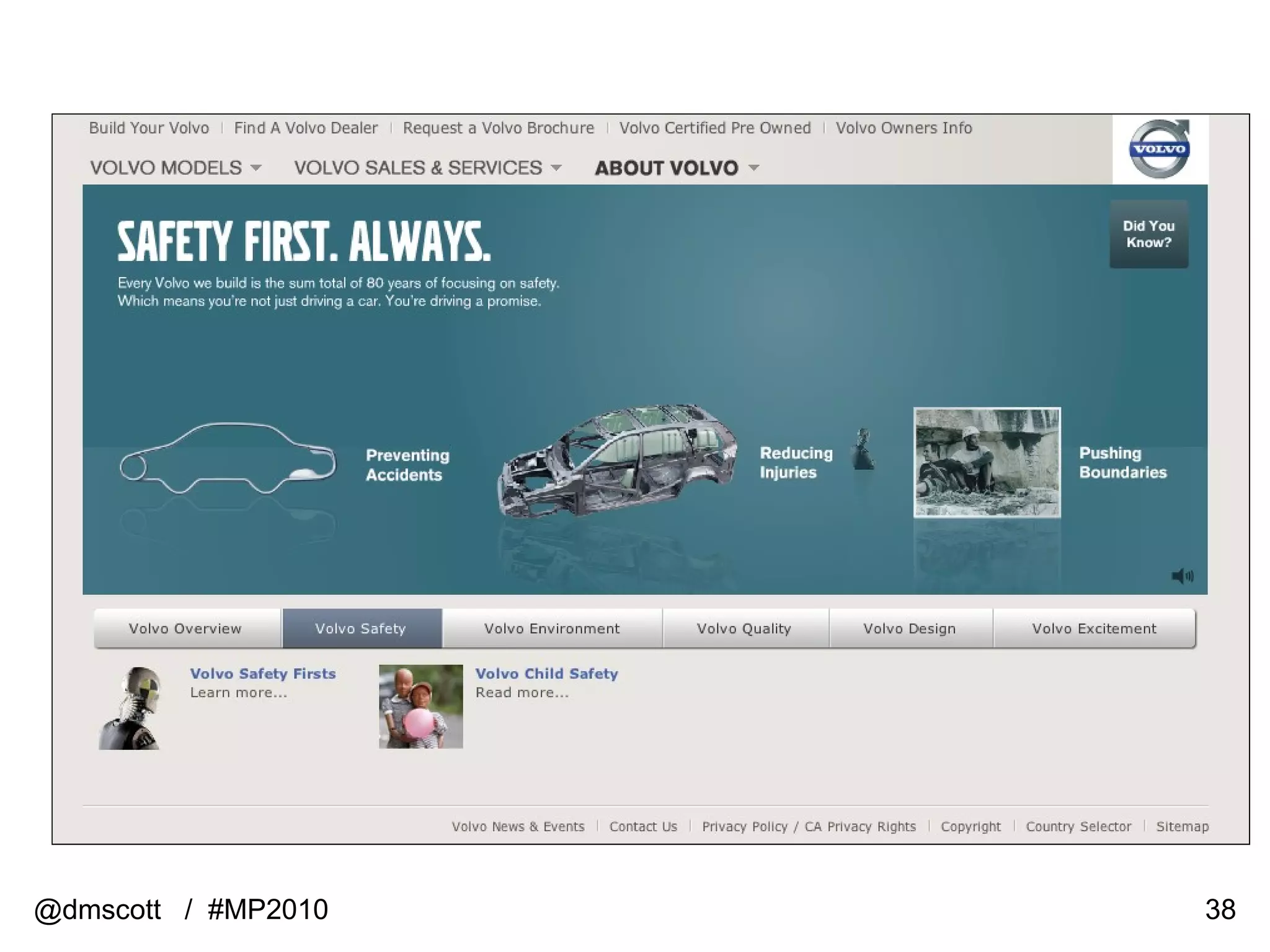Open the Did You Know? box
The height and width of the screenshot is (952, 1270).
[1148, 234]
